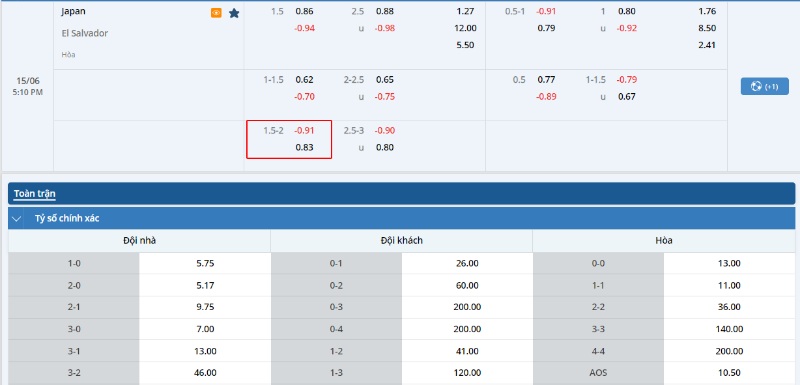Choose over 2.5 goals odds 0.88

385,11
